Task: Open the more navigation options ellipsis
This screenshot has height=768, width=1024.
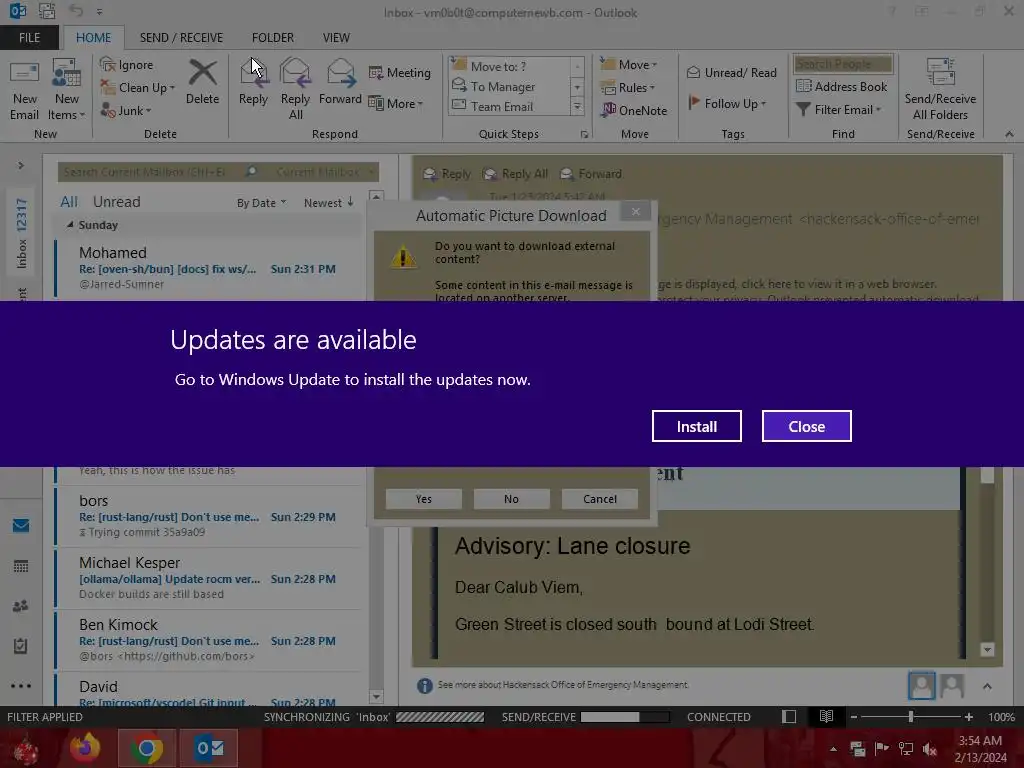Action: [21, 686]
